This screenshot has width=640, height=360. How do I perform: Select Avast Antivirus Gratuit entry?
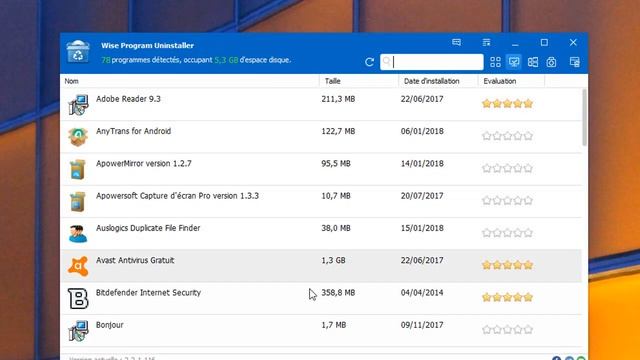coord(321,266)
